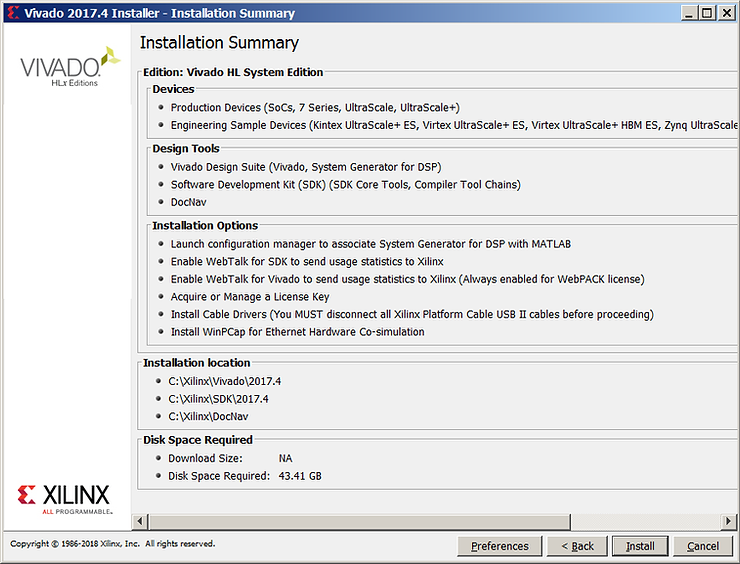Click the 43.41 GB disk space value

click(x=300, y=476)
